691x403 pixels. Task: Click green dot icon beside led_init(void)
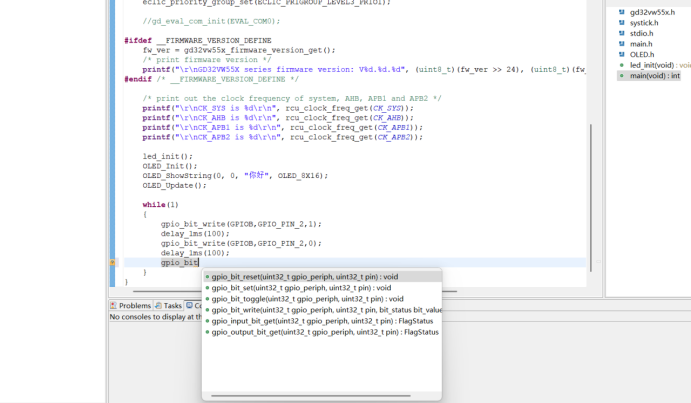(622, 65)
